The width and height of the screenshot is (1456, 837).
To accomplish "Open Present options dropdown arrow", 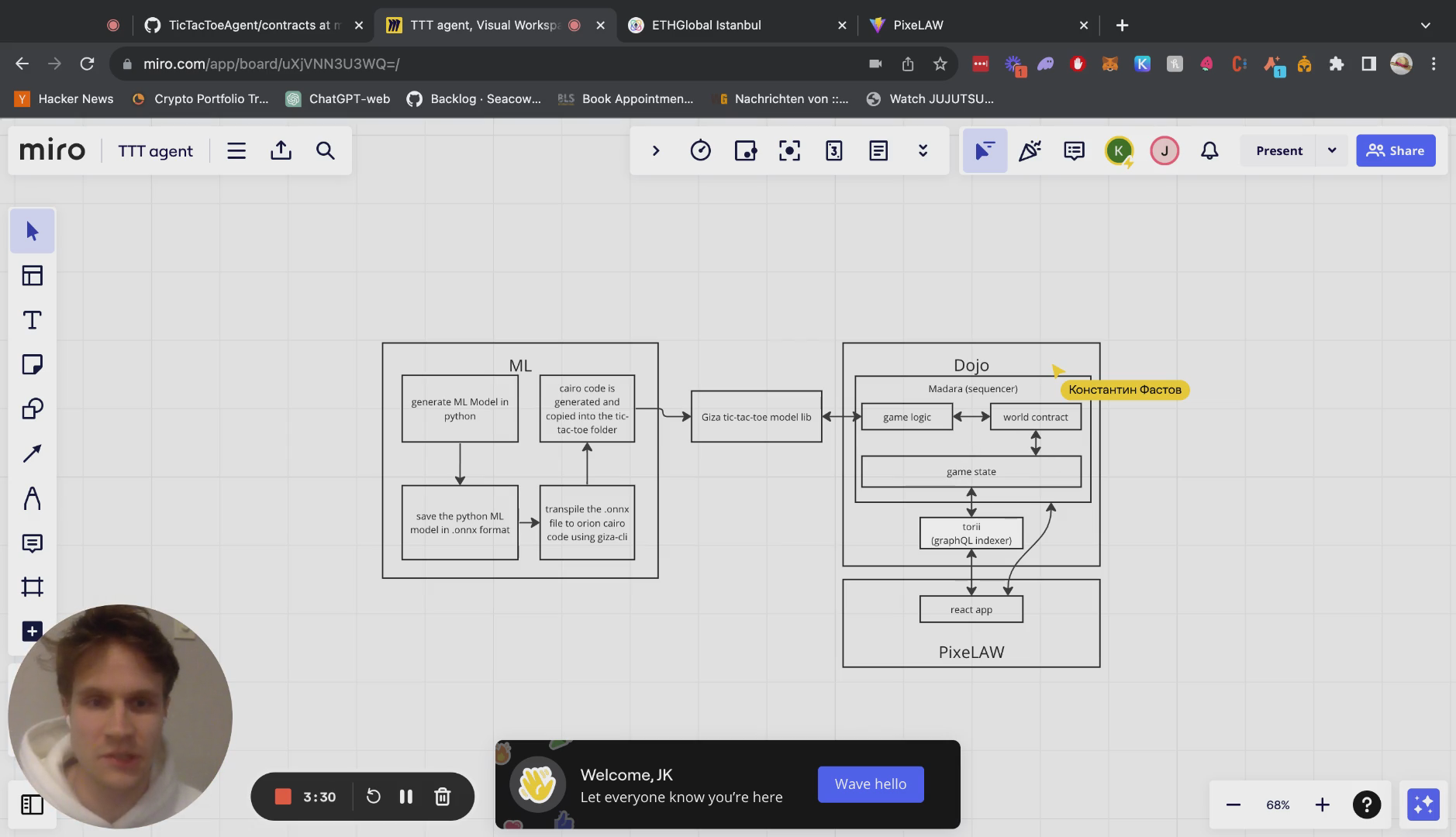I will (1332, 150).
